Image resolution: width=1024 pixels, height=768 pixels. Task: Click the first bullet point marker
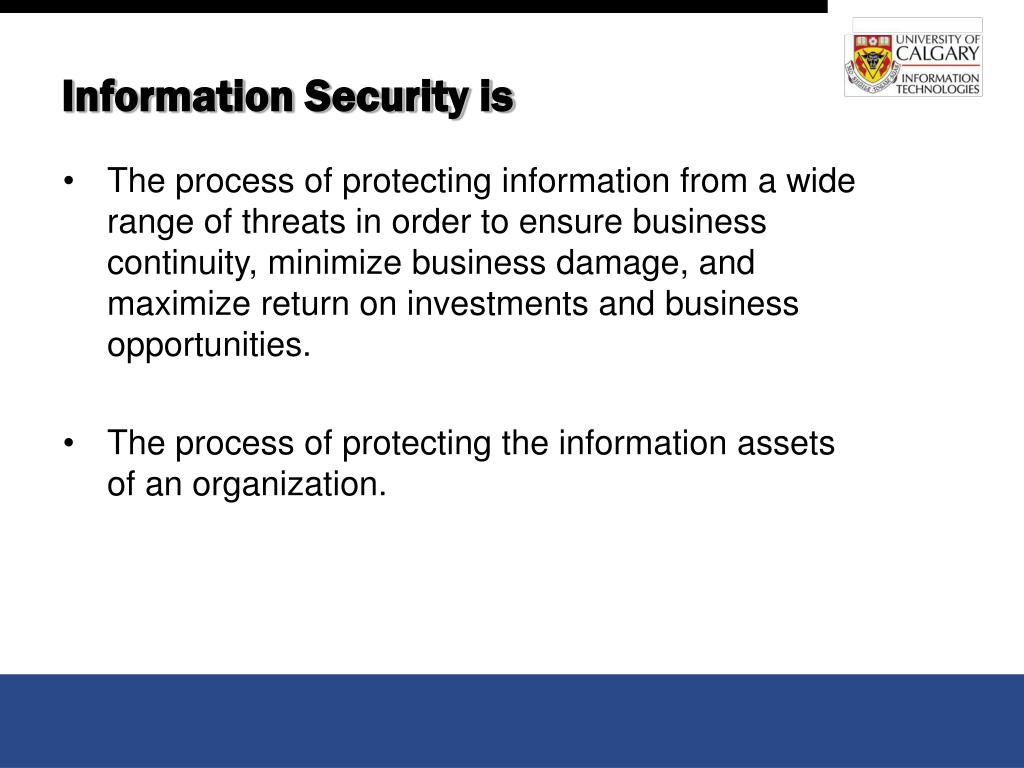coord(69,182)
